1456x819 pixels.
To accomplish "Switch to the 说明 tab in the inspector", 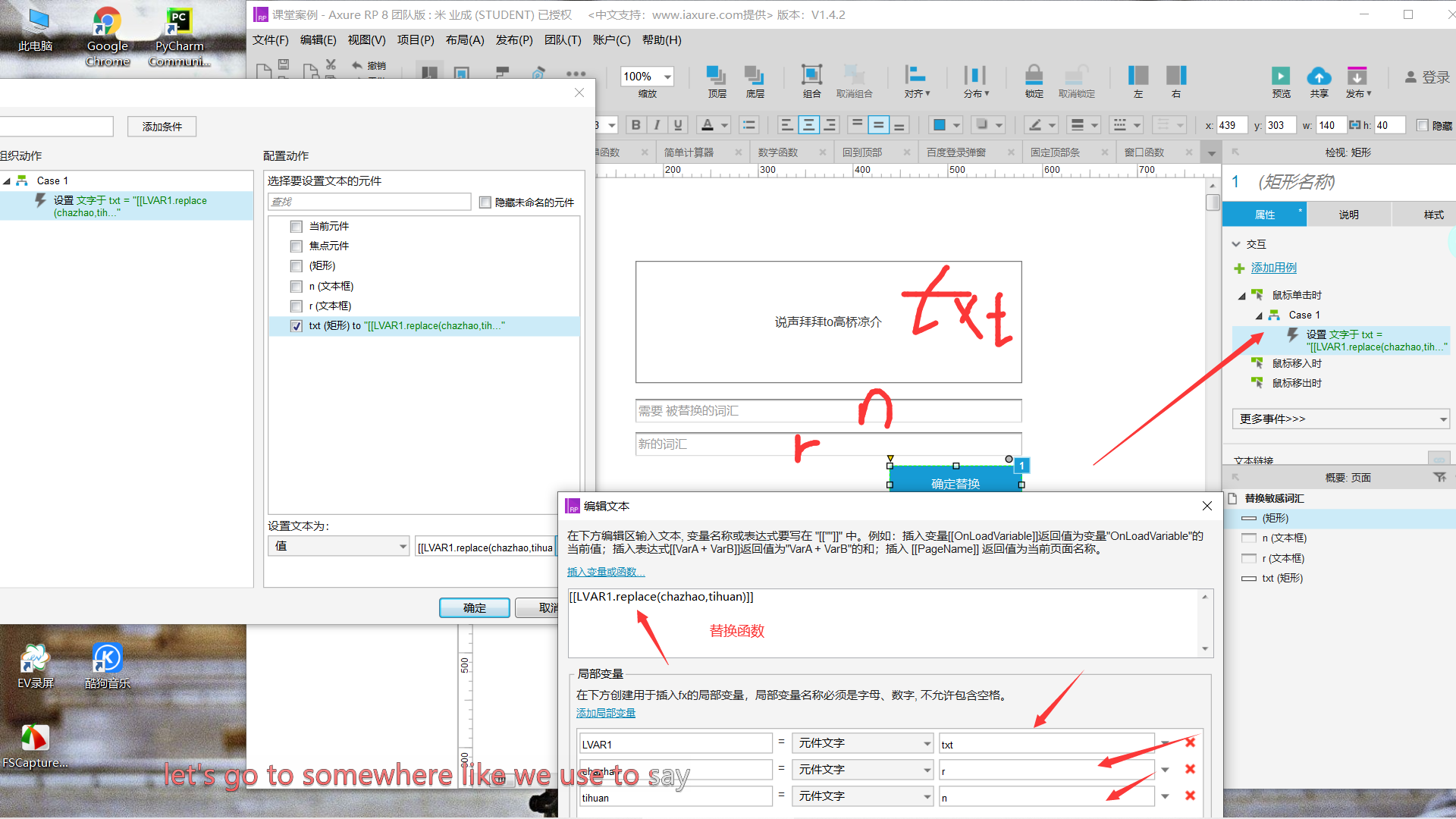I will pos(1348,215).
